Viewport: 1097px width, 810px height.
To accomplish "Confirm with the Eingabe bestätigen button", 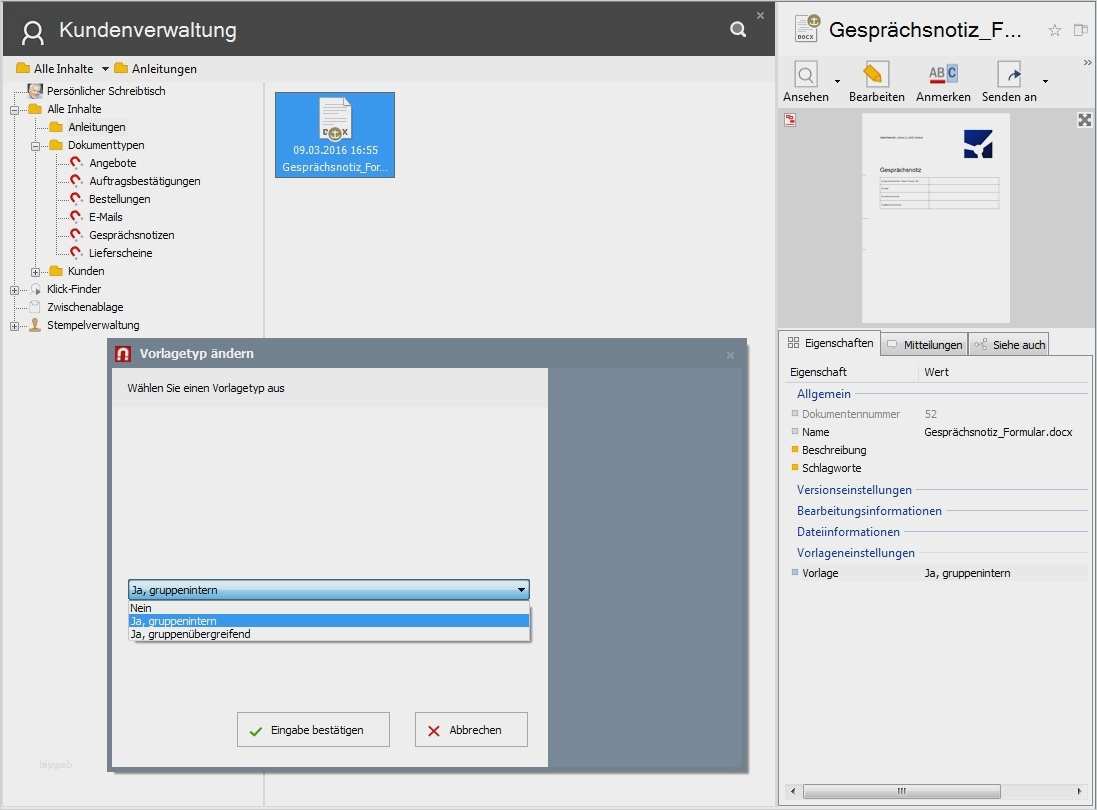I will click(x=313, y=729).
